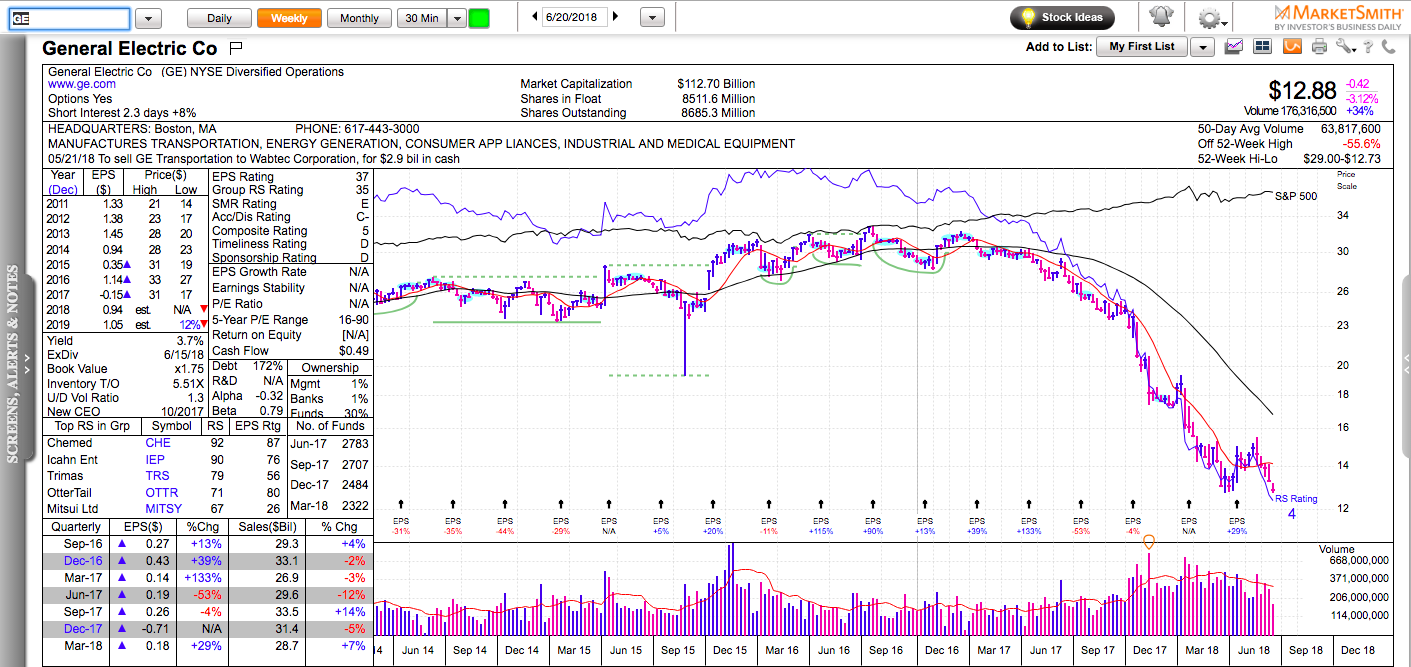Click the ticker symbol input field
The image size is (1411, 667).
pos(68,19)
